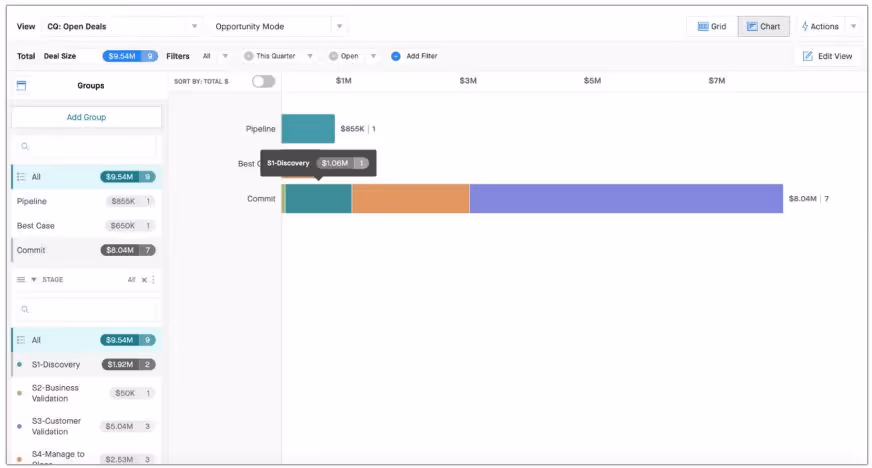
Task: Collapse the Stage group triangle
Action: tap(34, 280)
